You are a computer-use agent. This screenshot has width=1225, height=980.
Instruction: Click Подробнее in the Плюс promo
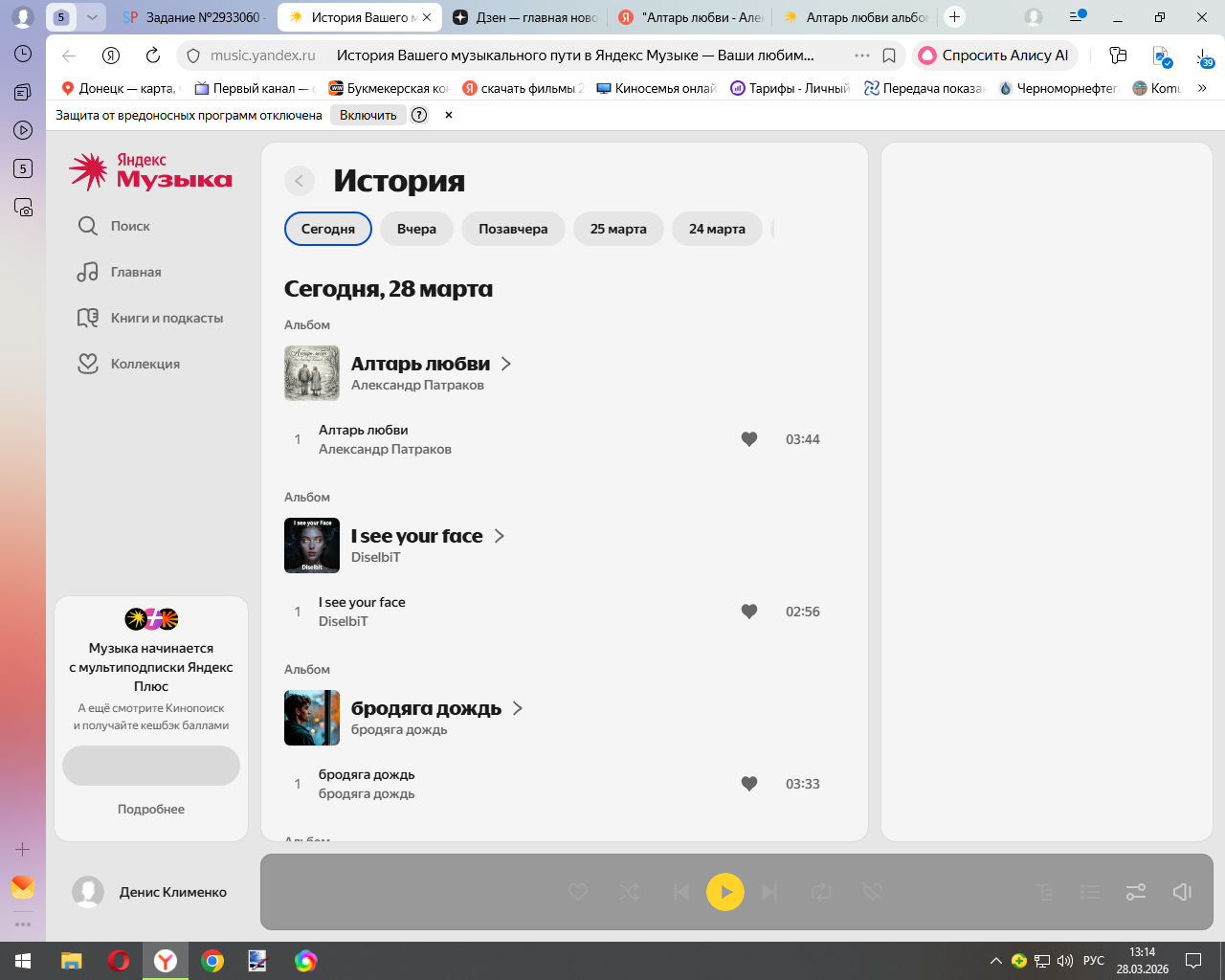point(151,809)
